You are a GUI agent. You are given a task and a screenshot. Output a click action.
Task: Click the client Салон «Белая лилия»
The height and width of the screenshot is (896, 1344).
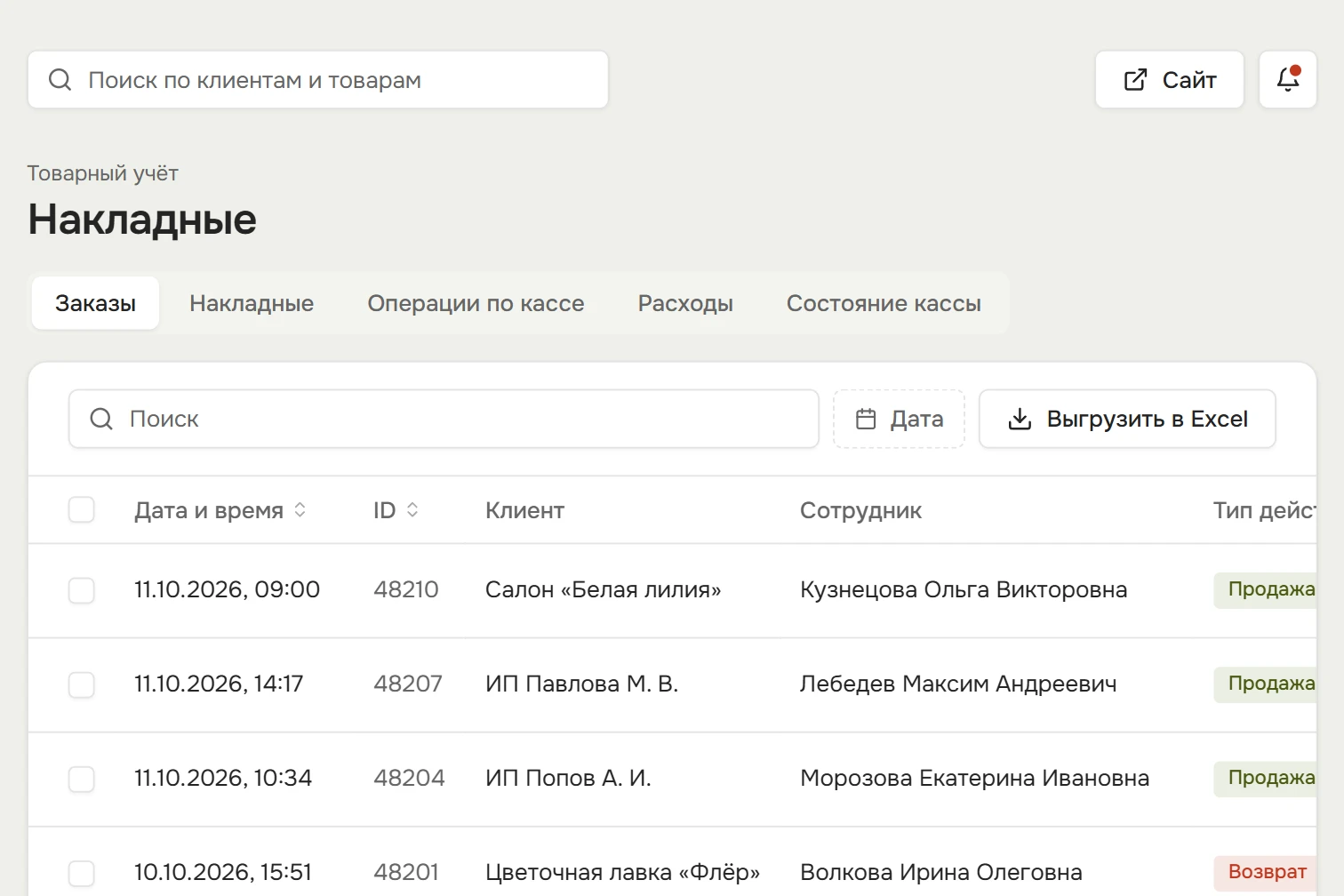[x=604, y=590]
